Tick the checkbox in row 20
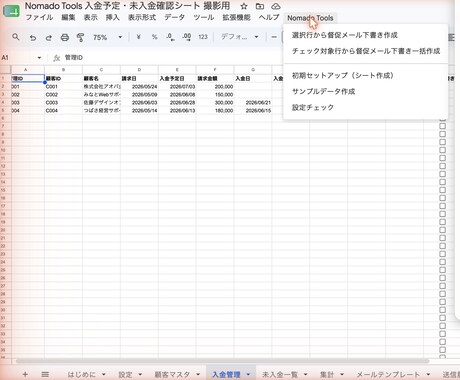This screenshot has height=380, width=460. [x=443, y=230]
